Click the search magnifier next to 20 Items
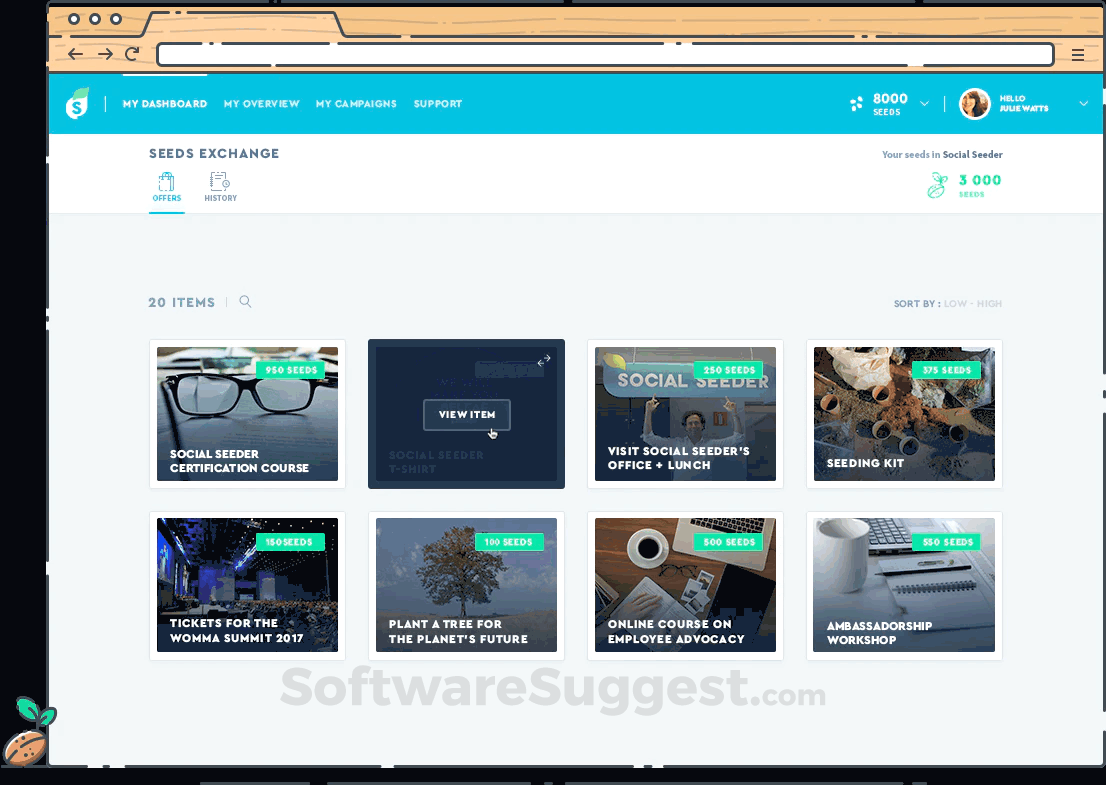Viewport: 1106px width, 785px height. click(245, 302)
